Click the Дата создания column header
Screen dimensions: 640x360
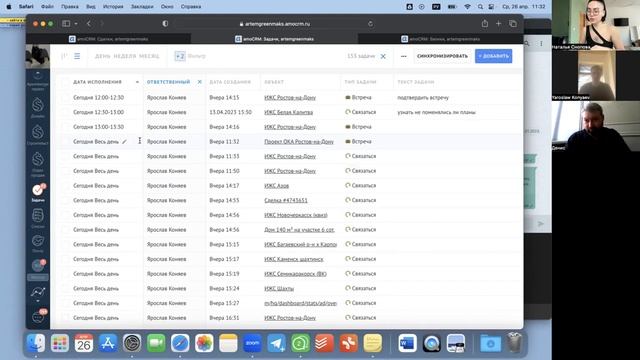(x=230, y=82)
